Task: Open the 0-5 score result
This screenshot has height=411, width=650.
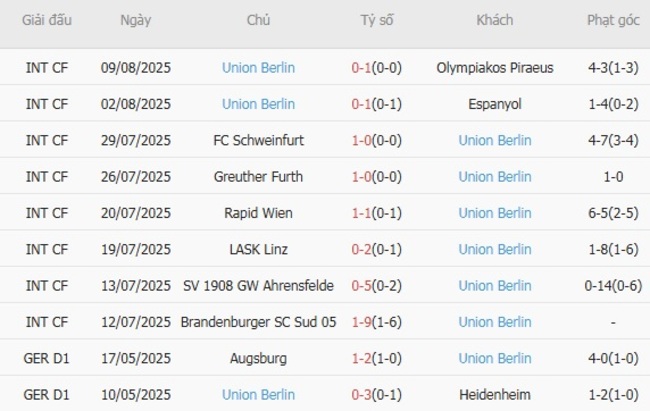Action: (x=361, y=286)
